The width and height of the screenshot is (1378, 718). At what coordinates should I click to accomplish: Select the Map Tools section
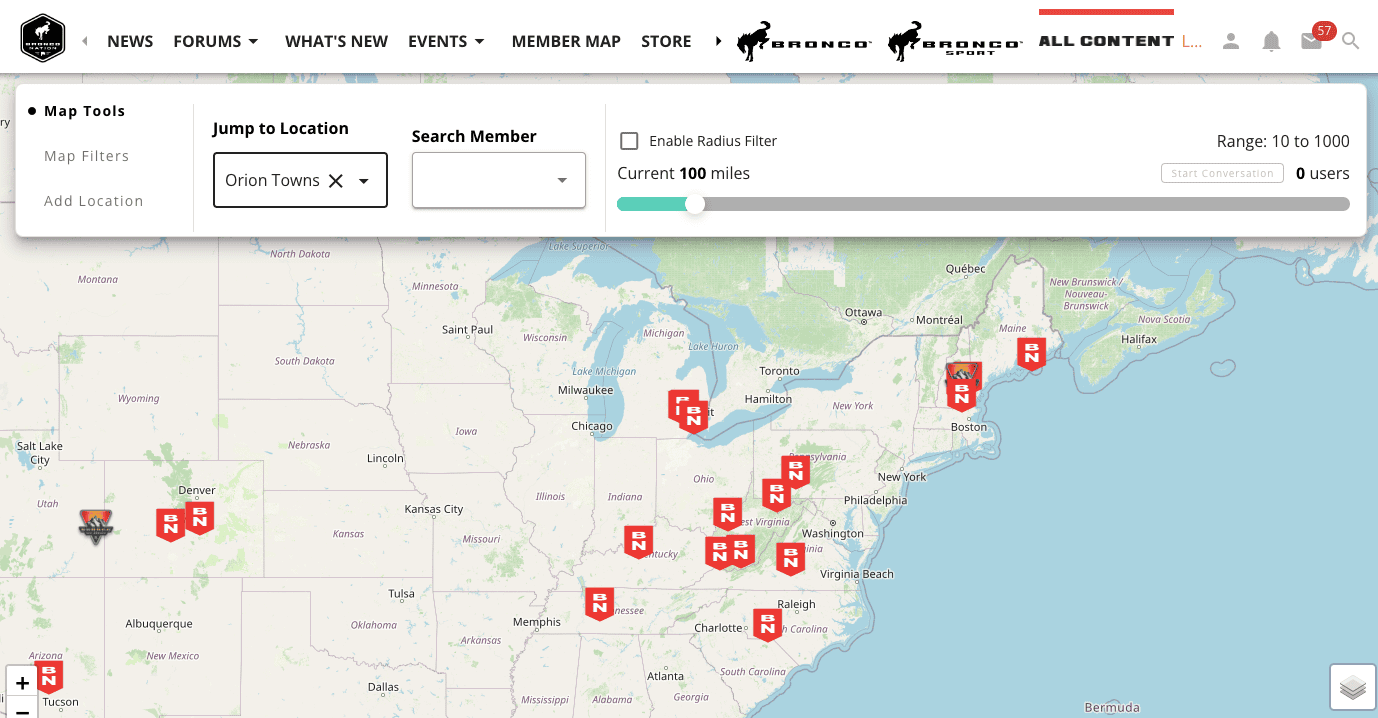[x=84, y=111]
